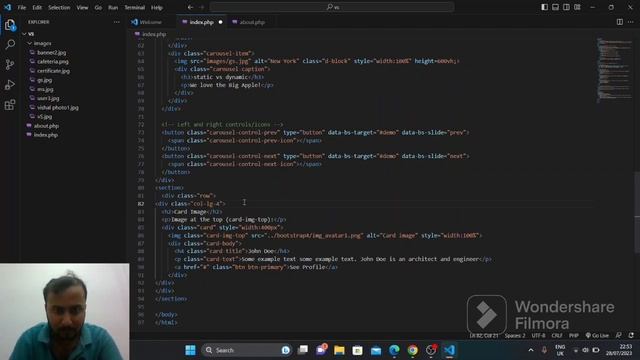Open Explorer Views and More Actions ellipsis
Screen dimensions: 640x360
(117, 22)
